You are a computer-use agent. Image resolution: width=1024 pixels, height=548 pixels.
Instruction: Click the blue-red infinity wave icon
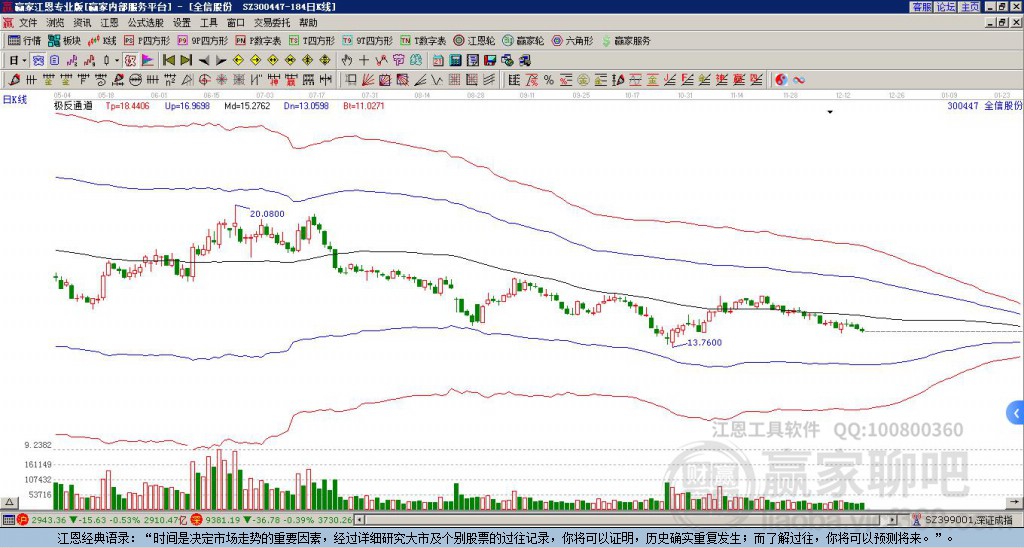point(798,80)
